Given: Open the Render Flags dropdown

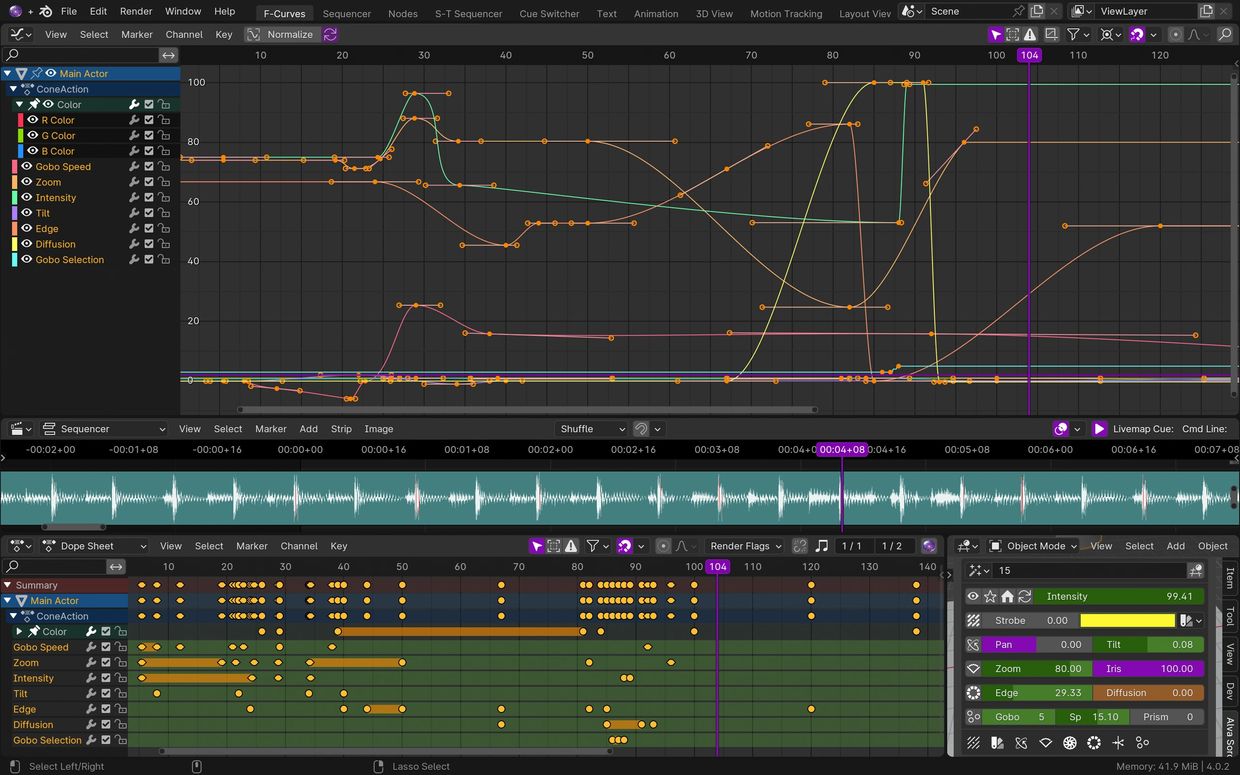Looking at the screenshot, I should [745, 546].
